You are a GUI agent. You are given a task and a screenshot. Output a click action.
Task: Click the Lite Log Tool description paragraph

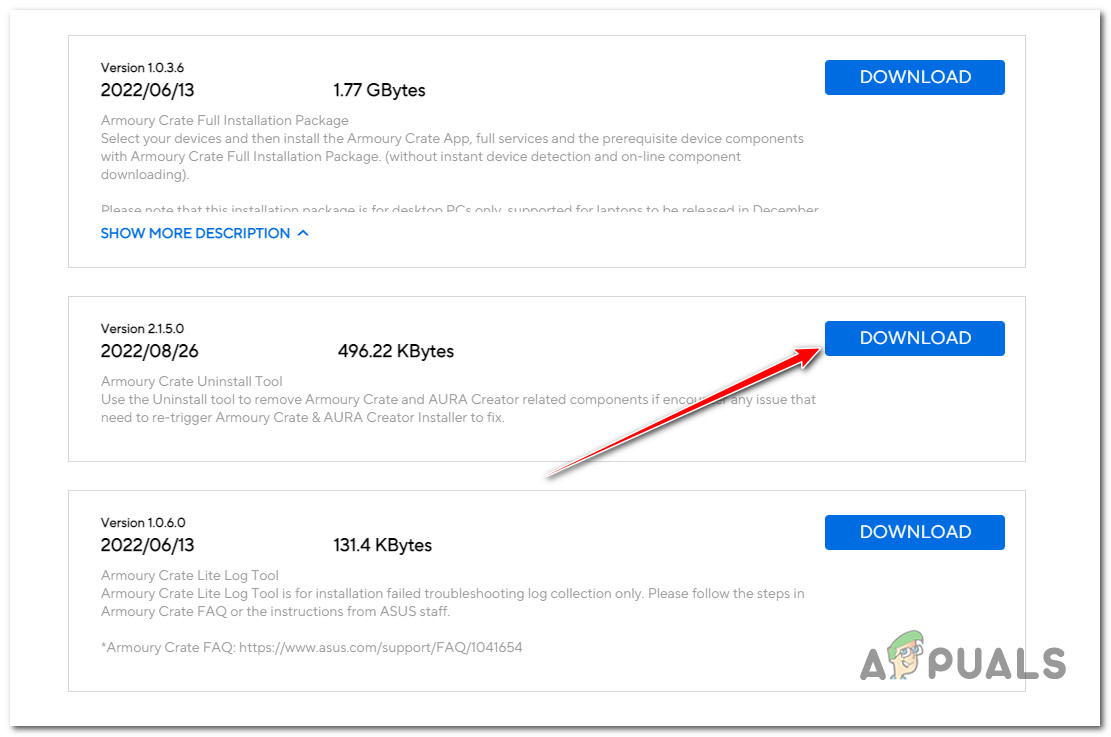[x=452, y=602]
